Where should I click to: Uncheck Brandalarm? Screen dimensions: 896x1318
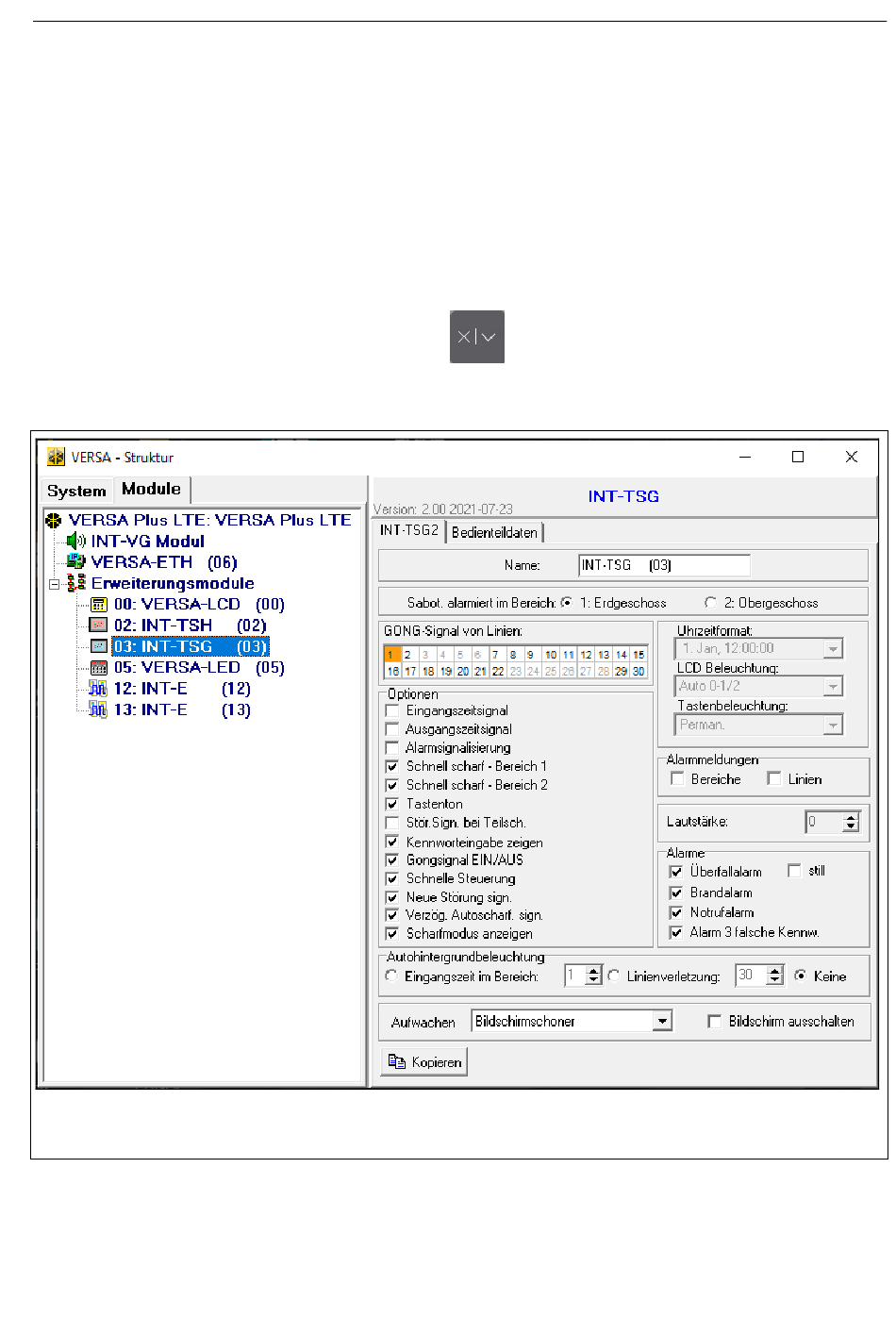[676, 893]
